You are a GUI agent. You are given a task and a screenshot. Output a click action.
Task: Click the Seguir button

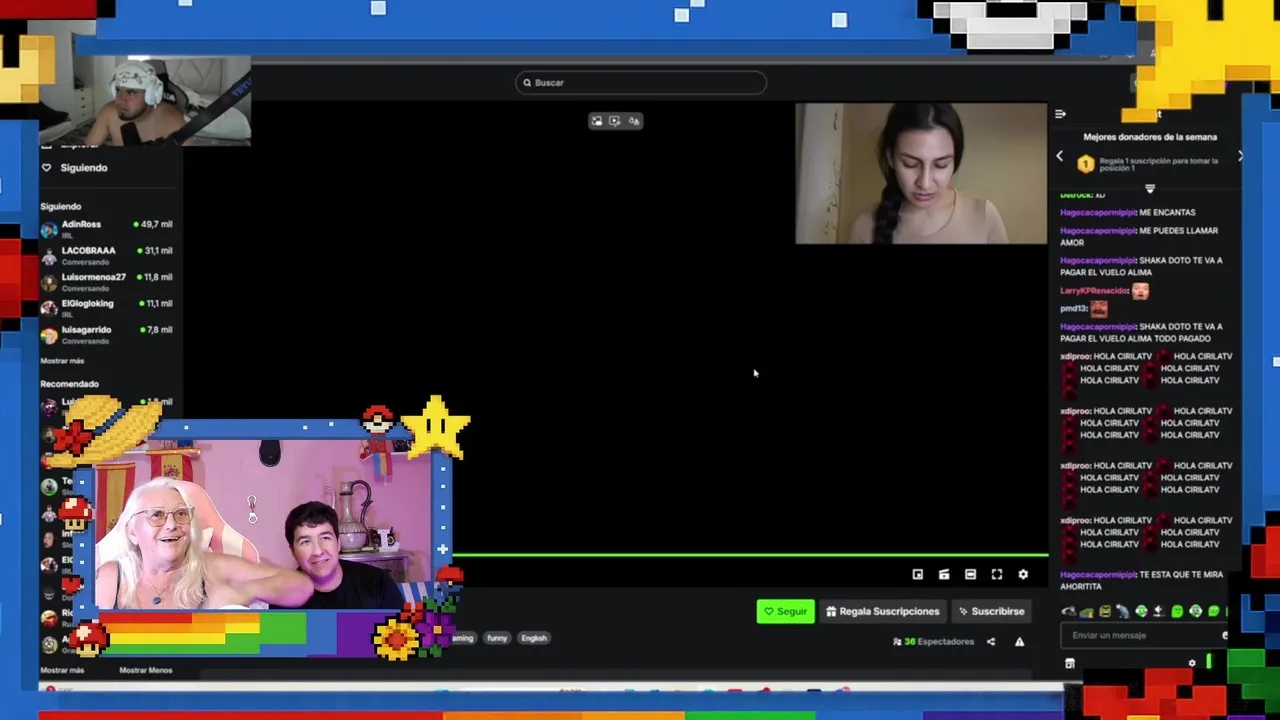pyautogui.click(x=785, y=611)
